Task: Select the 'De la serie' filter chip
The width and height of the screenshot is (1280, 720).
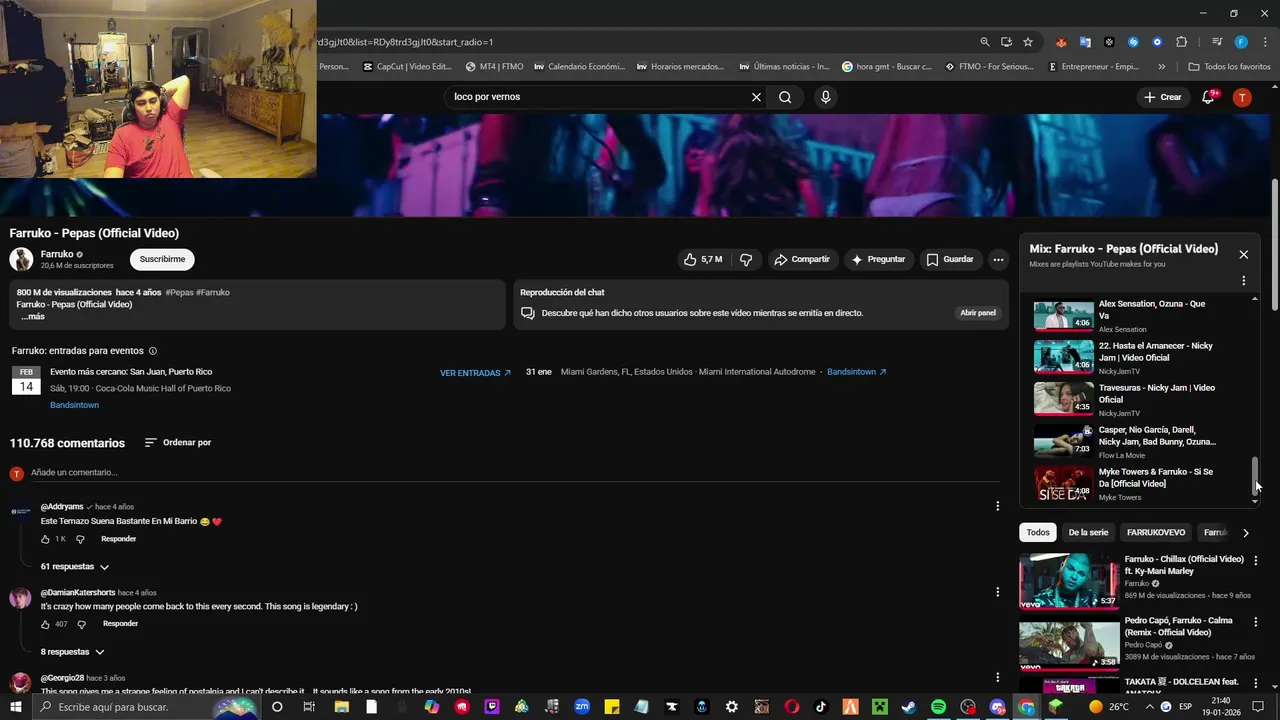Action: pyautogui.click(x=1088, y=533)
